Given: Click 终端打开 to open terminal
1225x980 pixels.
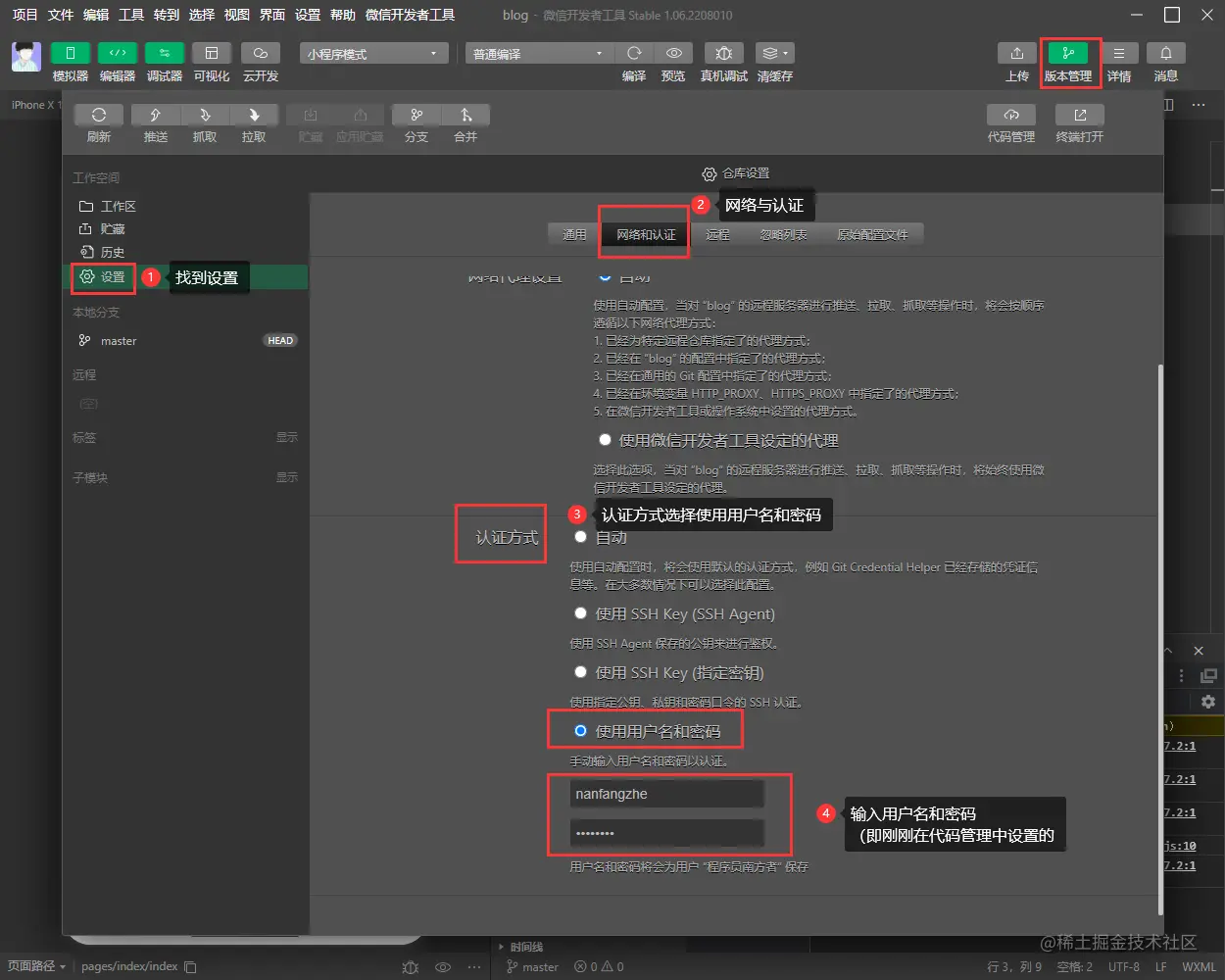Looking at the screenshot, I should 1080,115.
